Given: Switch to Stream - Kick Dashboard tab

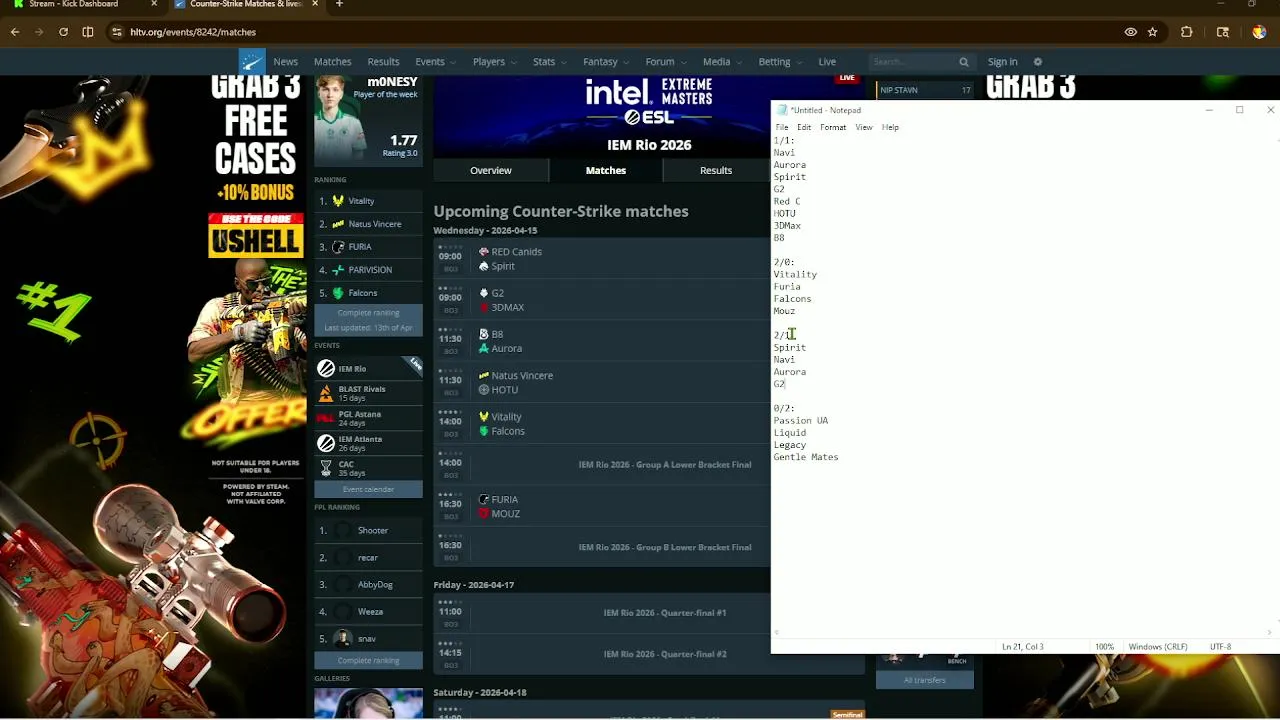Looking at the screenshot, I should [74, 4].
